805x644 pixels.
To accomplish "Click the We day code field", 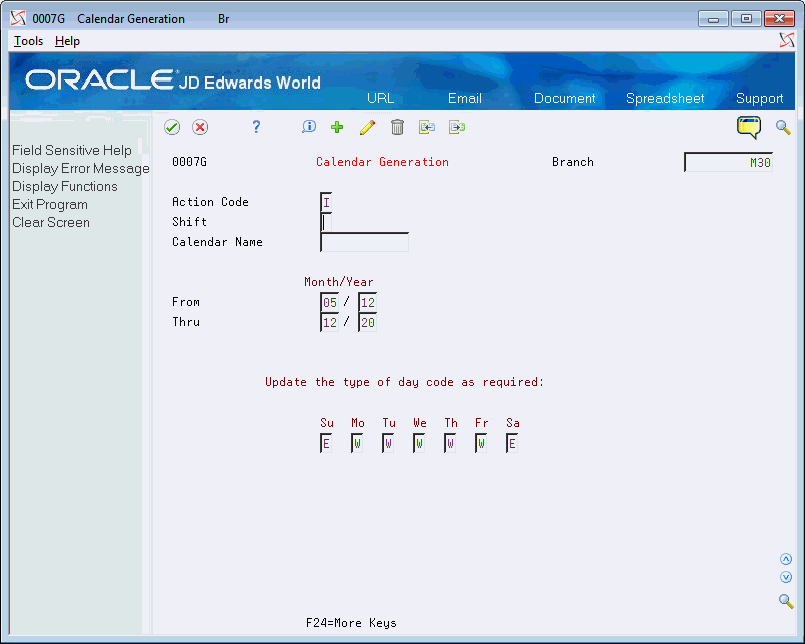I will click(419, 443).
